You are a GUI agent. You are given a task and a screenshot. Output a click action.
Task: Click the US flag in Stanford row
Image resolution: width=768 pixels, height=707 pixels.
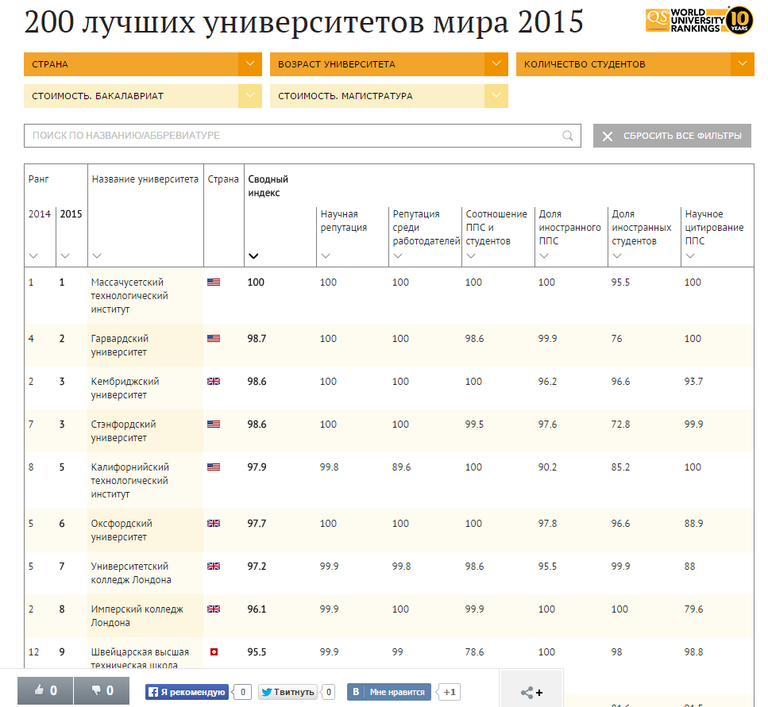click(214, 424)
